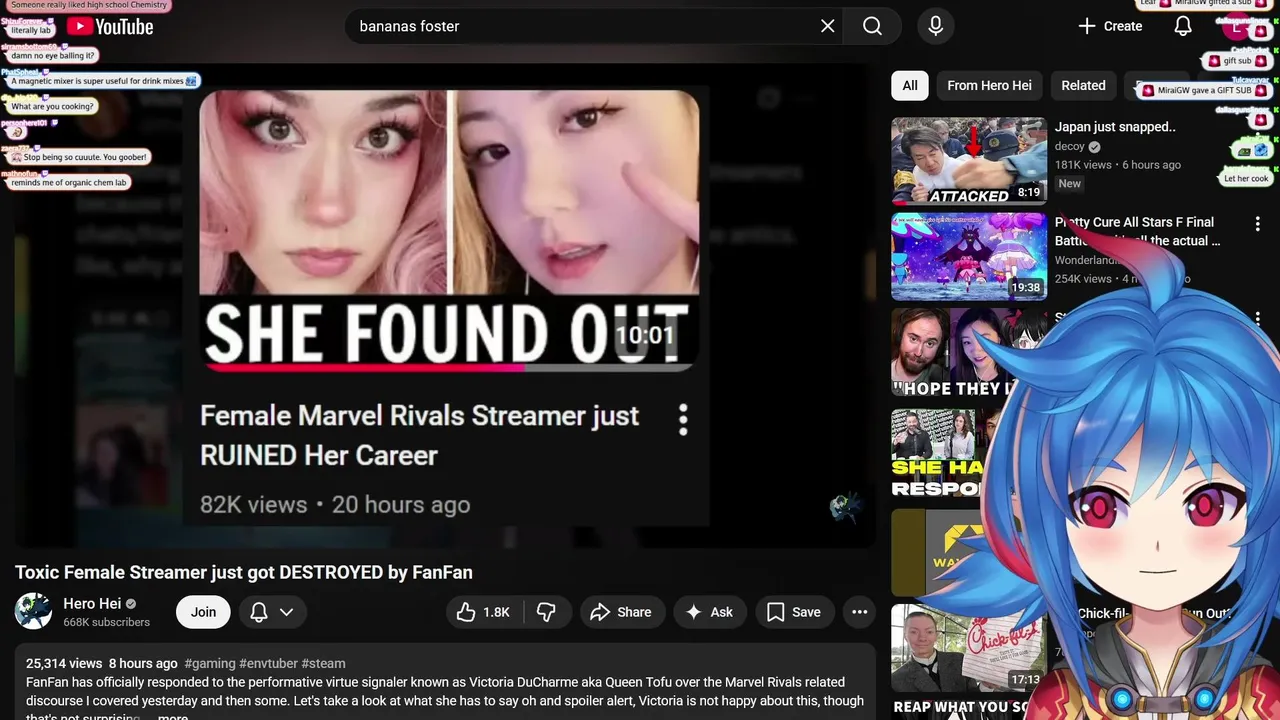Like the video (1.8K)

coord(484,612)
